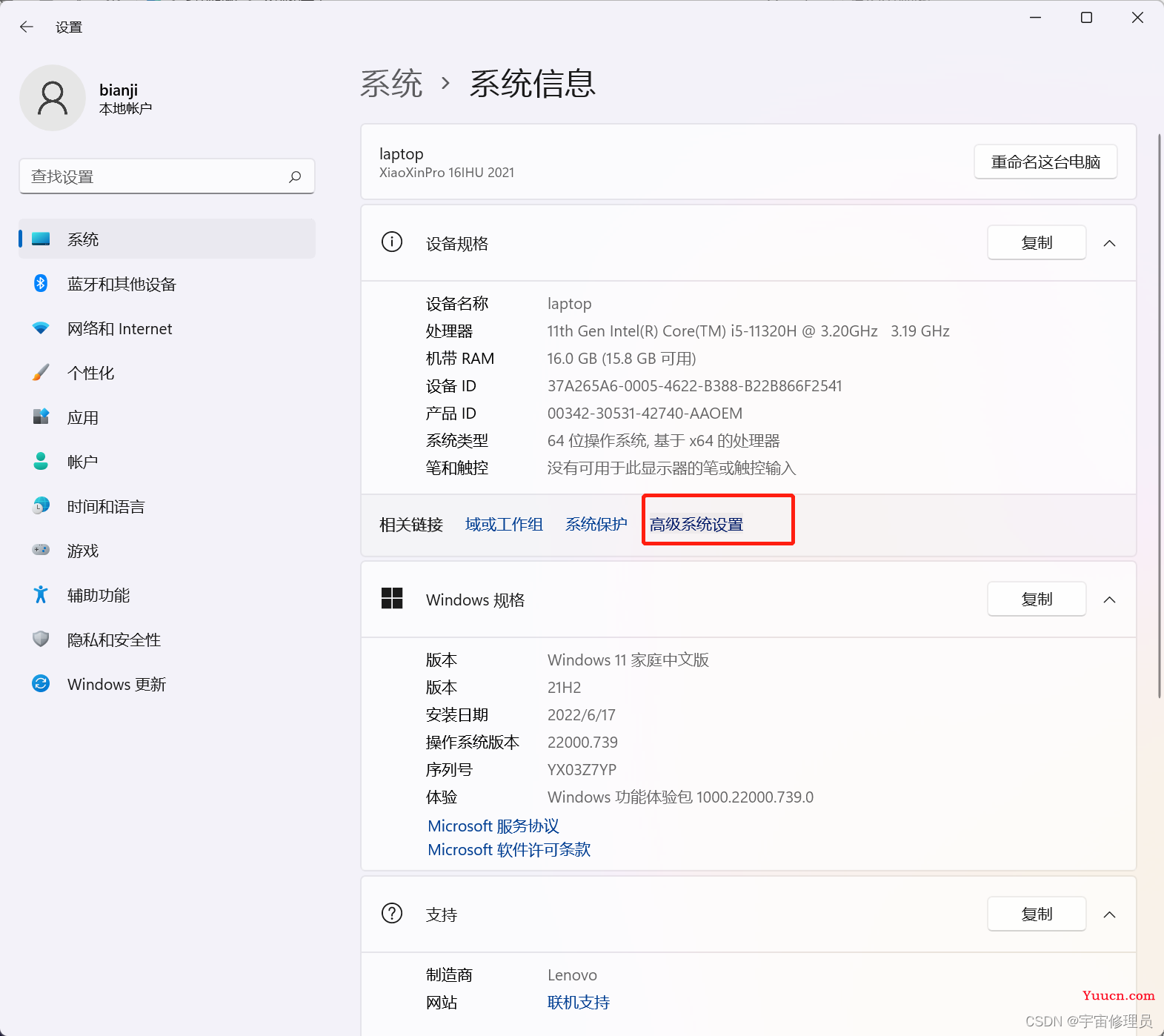The height and width of the screenshot is (1036, 1164).
Task: Click the support question mark icon
Action: 392,913
